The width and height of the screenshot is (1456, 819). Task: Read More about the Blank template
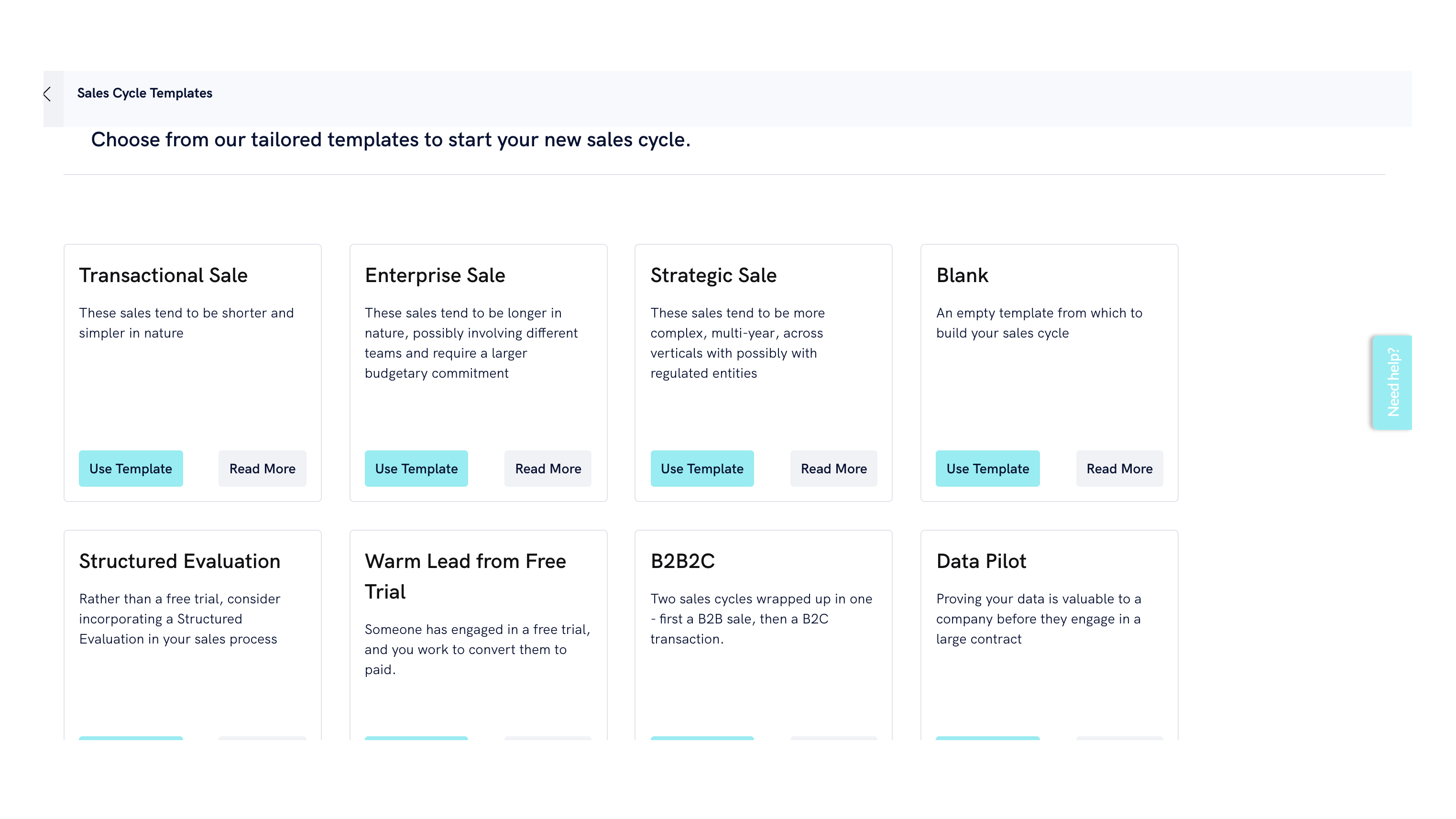(1119, 468)
